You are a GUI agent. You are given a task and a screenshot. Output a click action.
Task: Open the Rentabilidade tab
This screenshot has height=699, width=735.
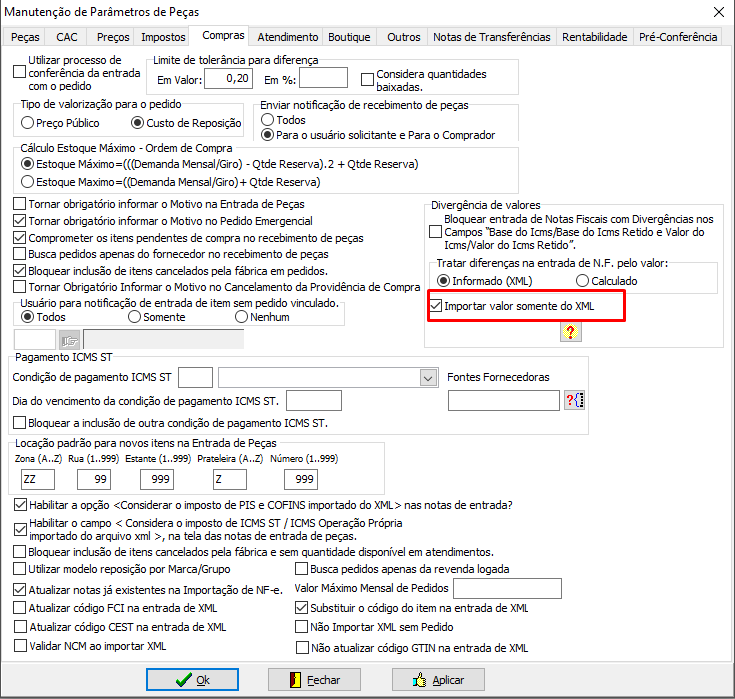point(594,37)
